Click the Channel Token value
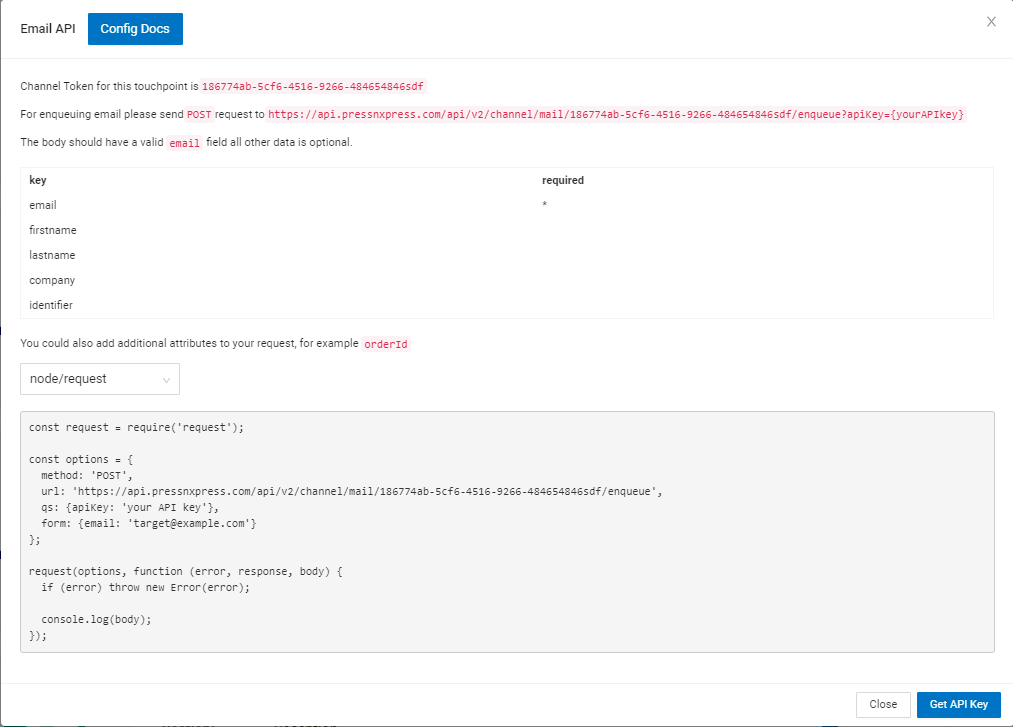This screenshot has height=727, width=1013. pos(314,87)
